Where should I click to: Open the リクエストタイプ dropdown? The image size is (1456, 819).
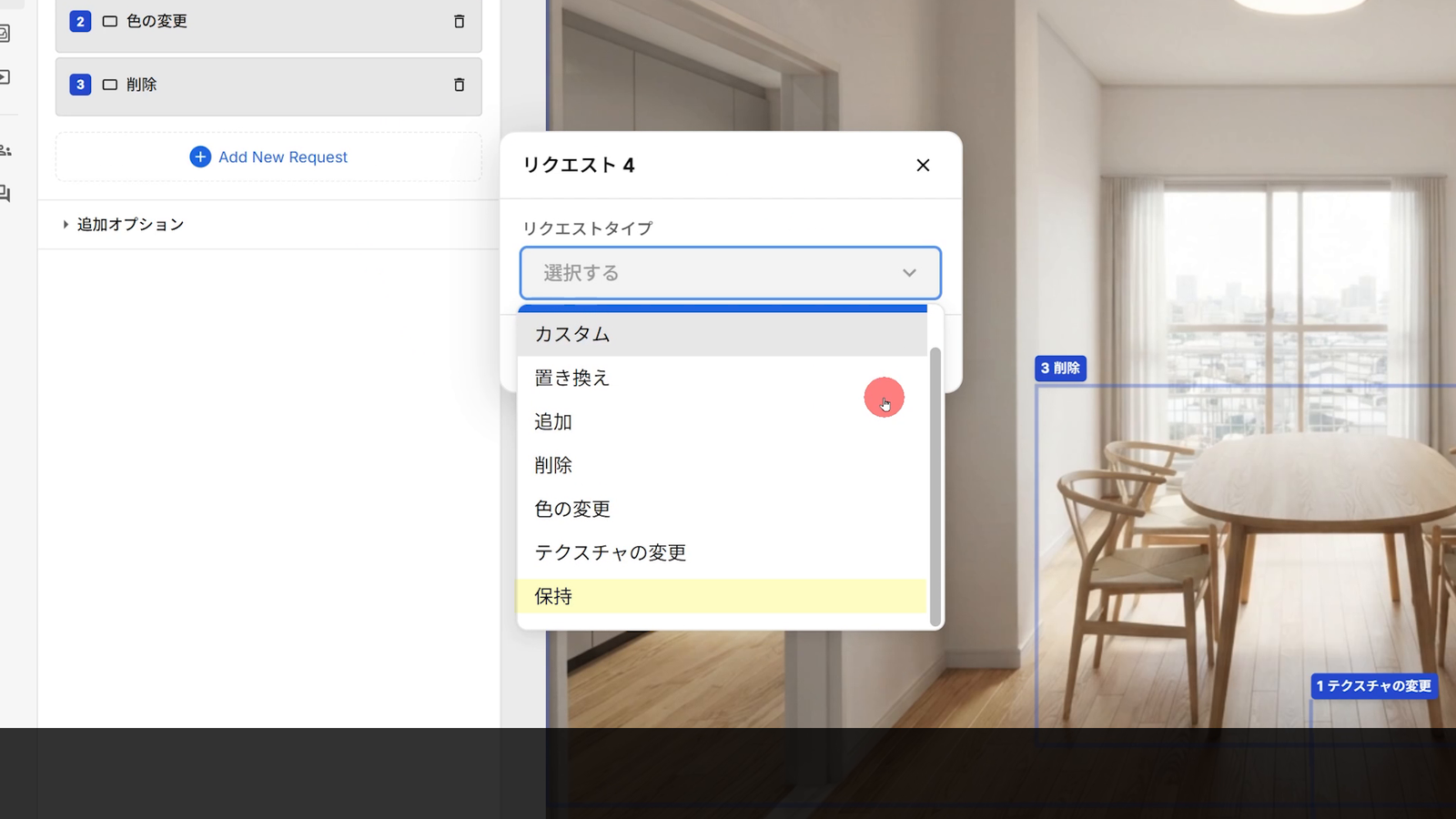click(730, 273)
